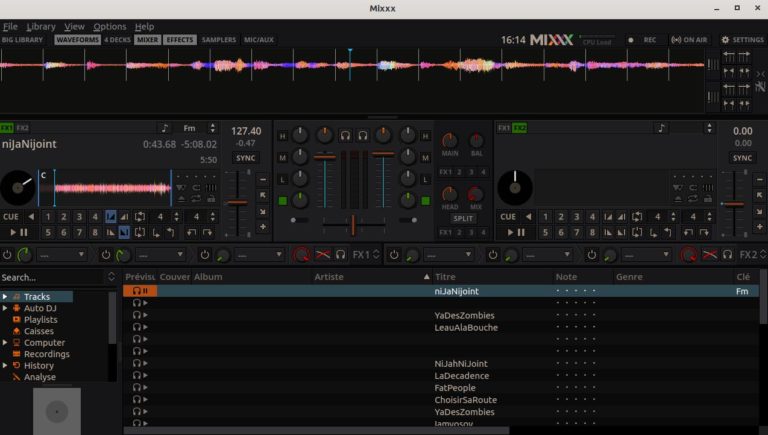Open first effect selector dropdown in FX2
Screen dimensions: 768x435
click(x=448, y=255)
